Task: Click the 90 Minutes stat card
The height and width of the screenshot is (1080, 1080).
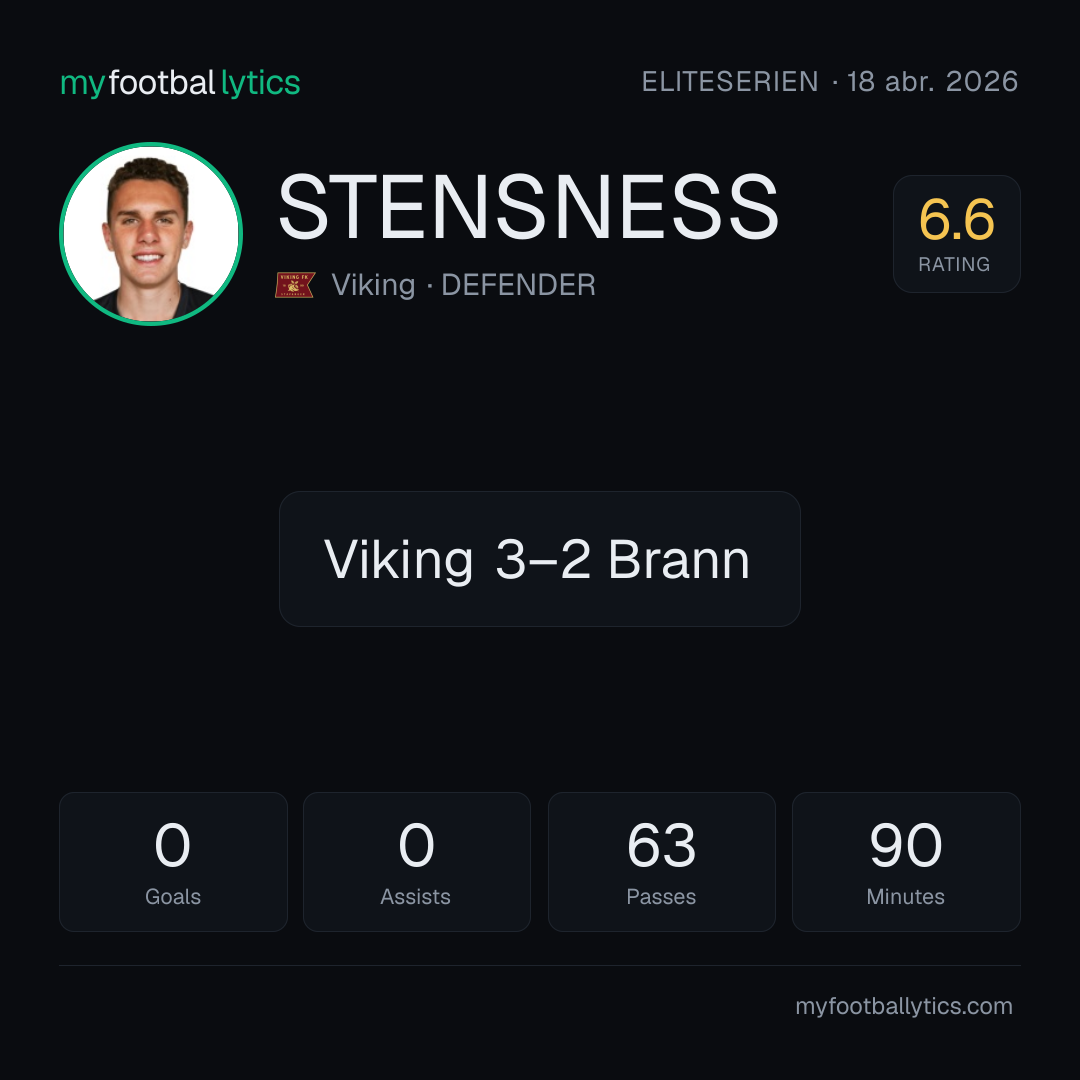Action: [906, 862]
